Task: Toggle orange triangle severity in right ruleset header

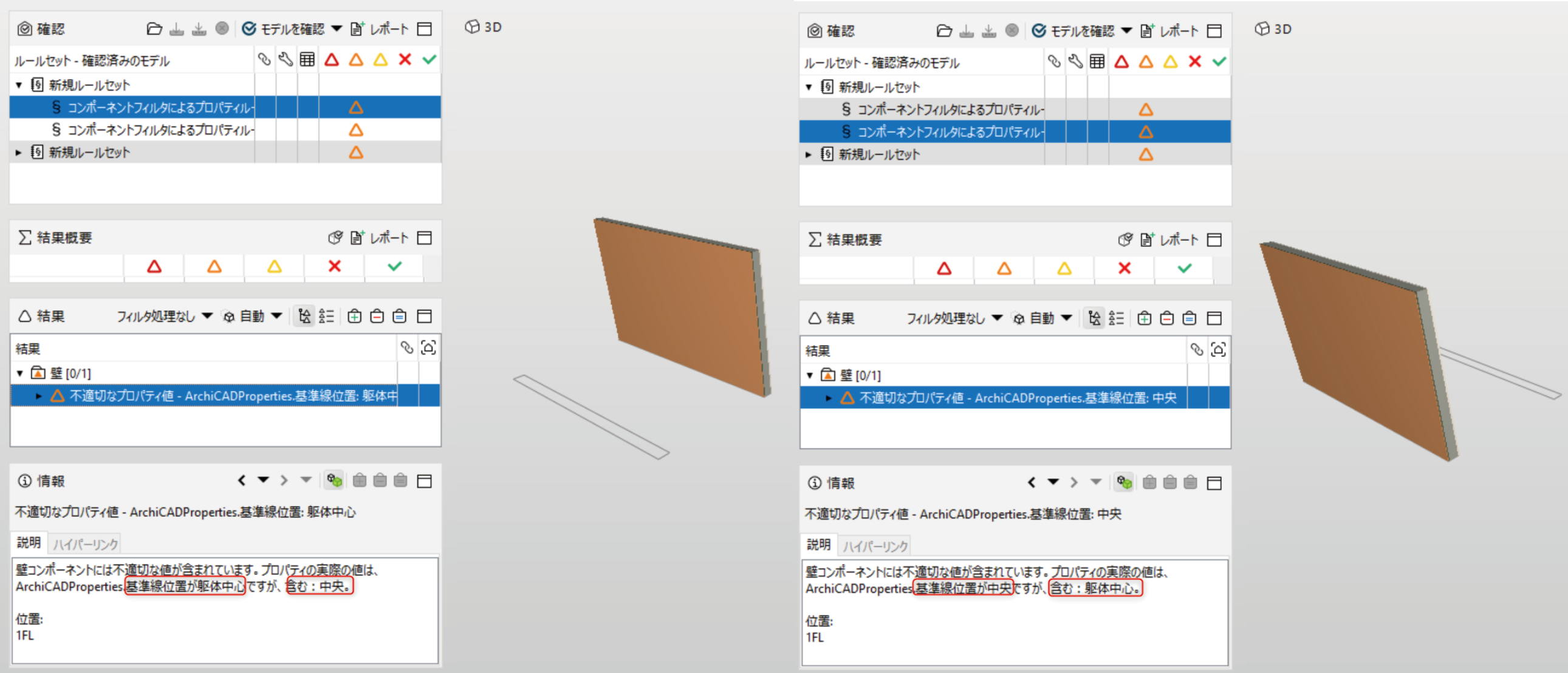Action: coord(1146,61)
